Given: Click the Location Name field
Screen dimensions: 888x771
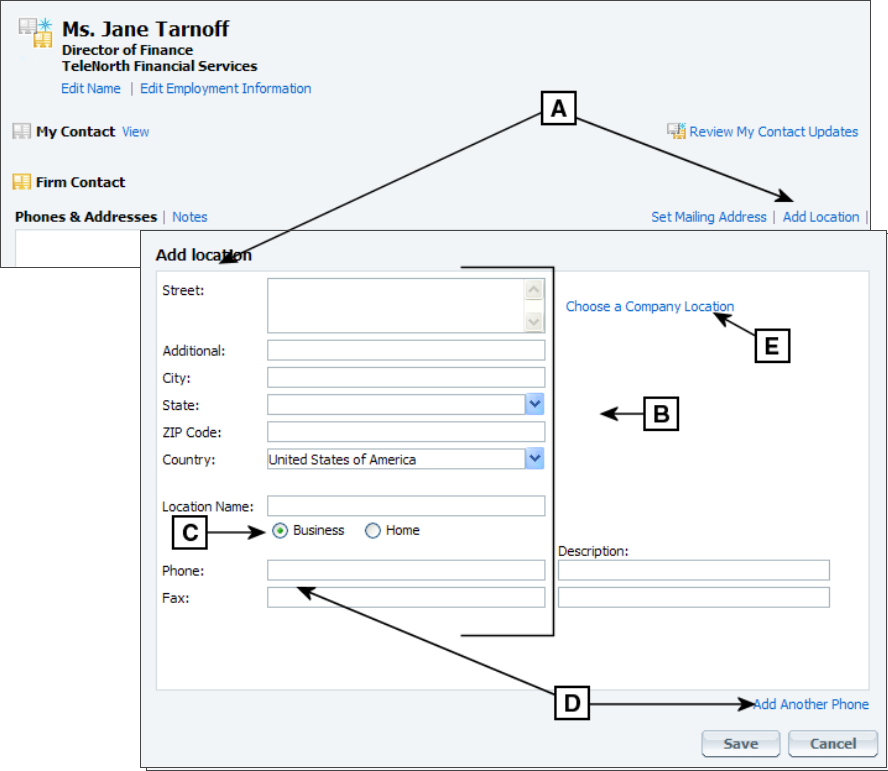Looking at the screenshot, I should [406, 506].
